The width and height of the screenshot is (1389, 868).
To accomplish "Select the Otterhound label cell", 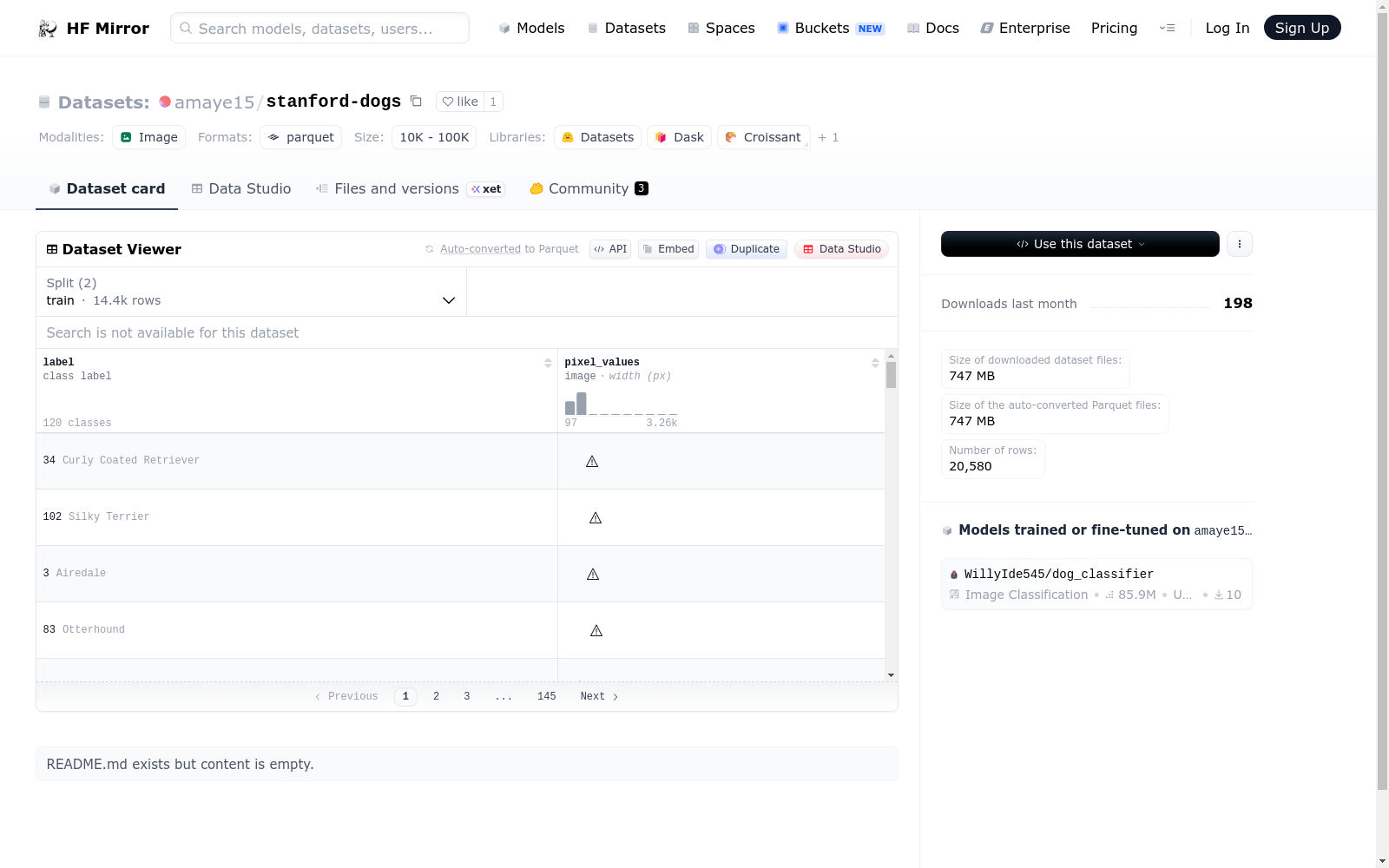I will pyautogui.click(x=297, y=630).
